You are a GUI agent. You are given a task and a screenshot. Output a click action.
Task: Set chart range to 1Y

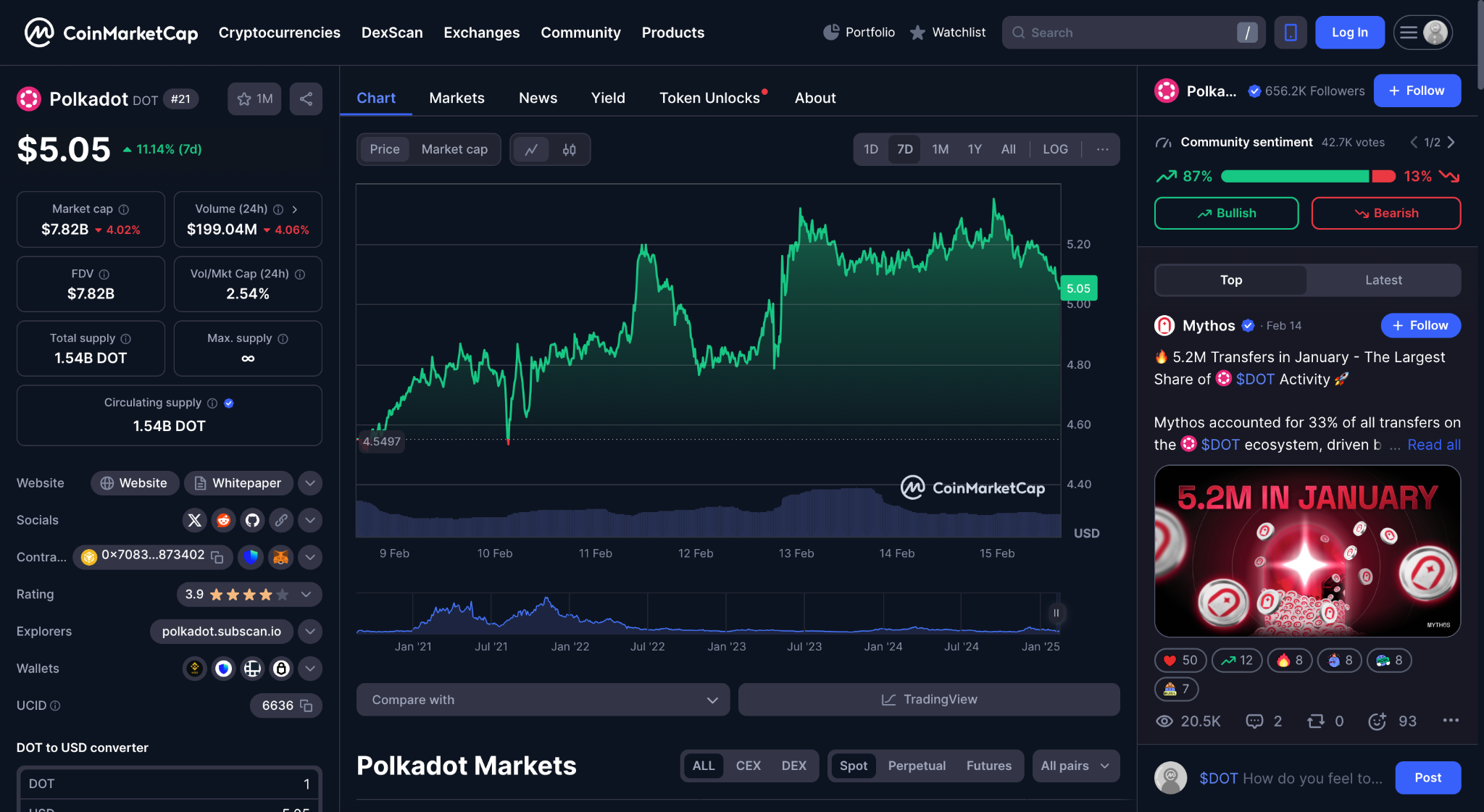[x=975, y=149]
